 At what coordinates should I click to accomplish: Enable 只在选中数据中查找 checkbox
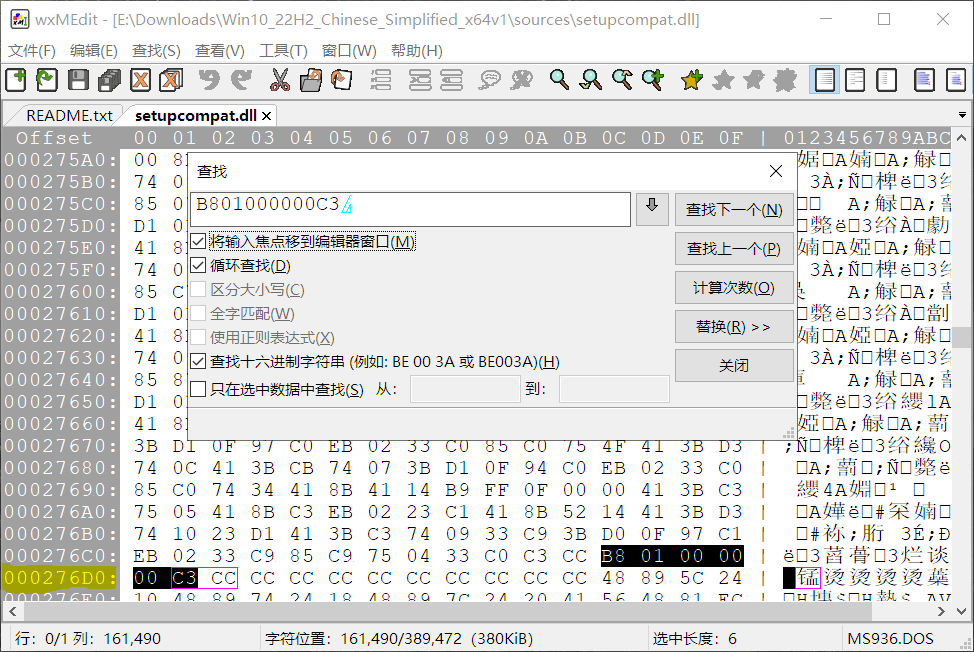click(198, 389)
